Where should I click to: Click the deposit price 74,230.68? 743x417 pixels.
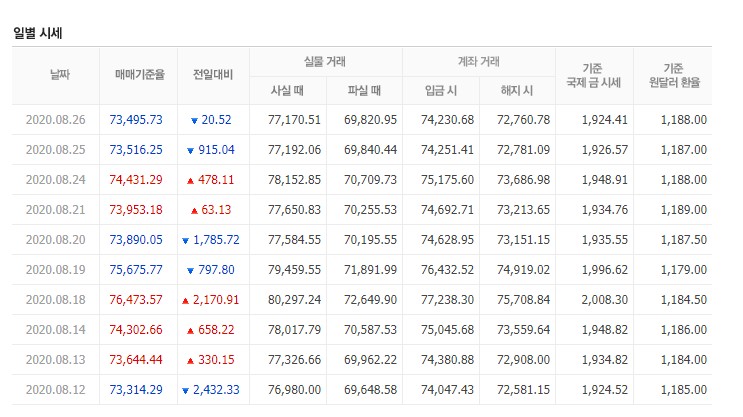tap(447, 119)
